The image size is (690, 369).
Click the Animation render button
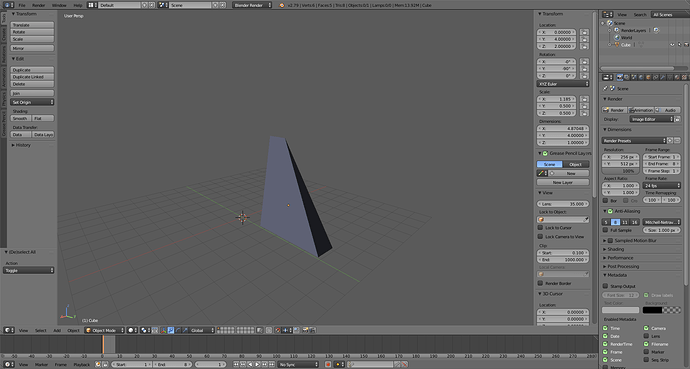pos(641,110)
